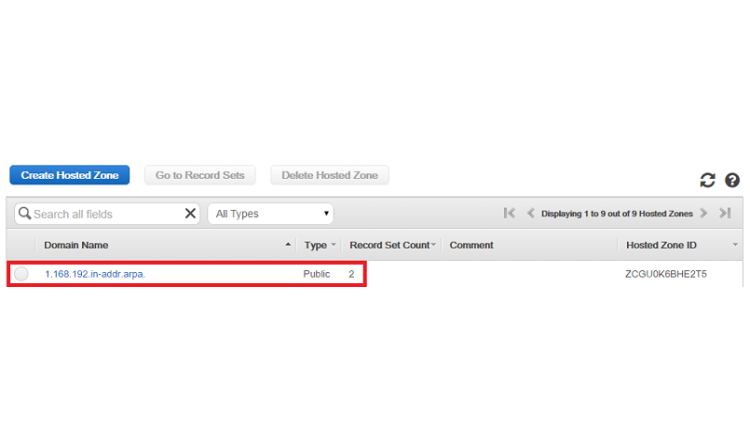
Task: Open the help question mark icon
Action: (x=732, y=180)
